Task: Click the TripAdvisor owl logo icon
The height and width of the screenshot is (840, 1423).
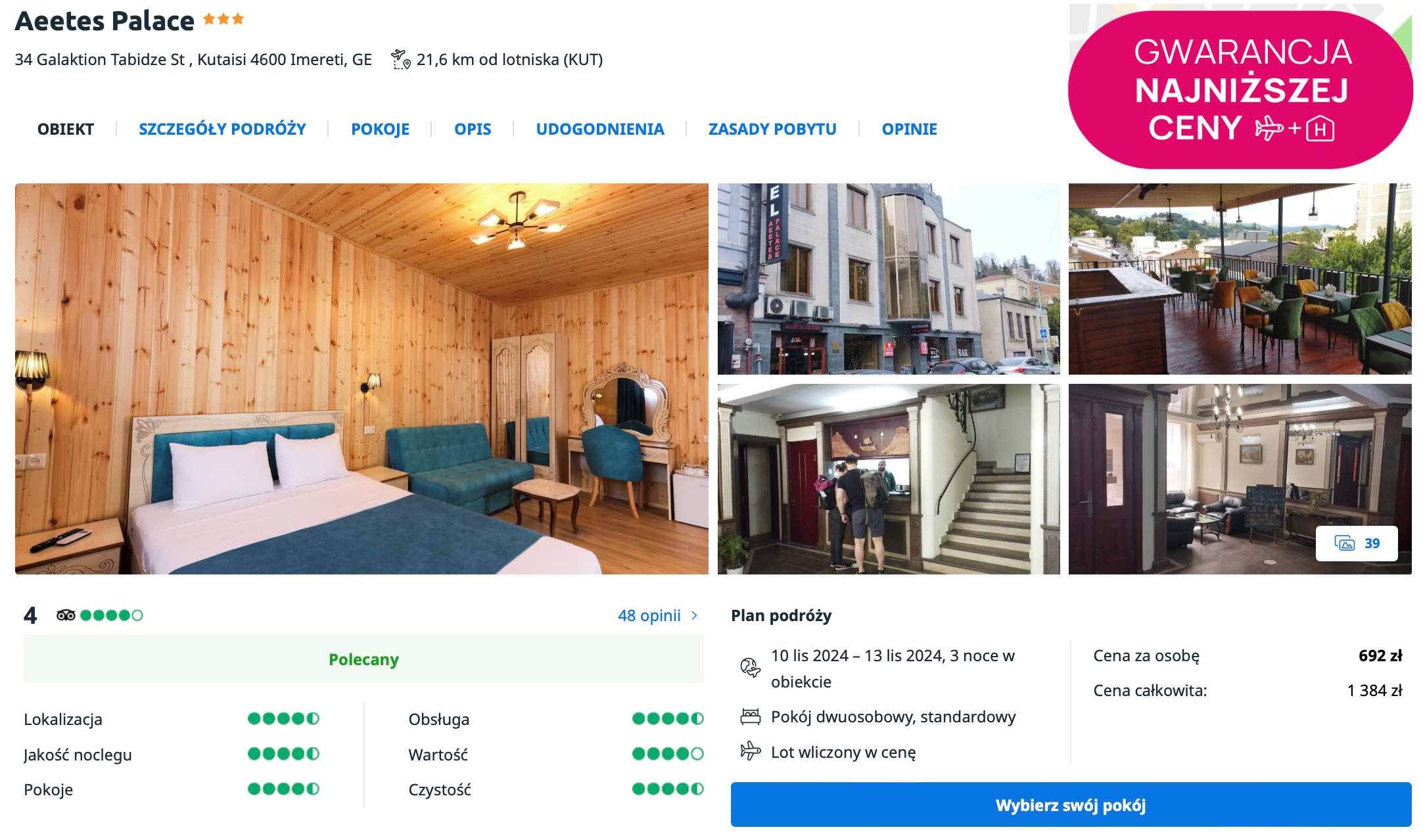Action: pyautogui.click(x=66, y=615)
